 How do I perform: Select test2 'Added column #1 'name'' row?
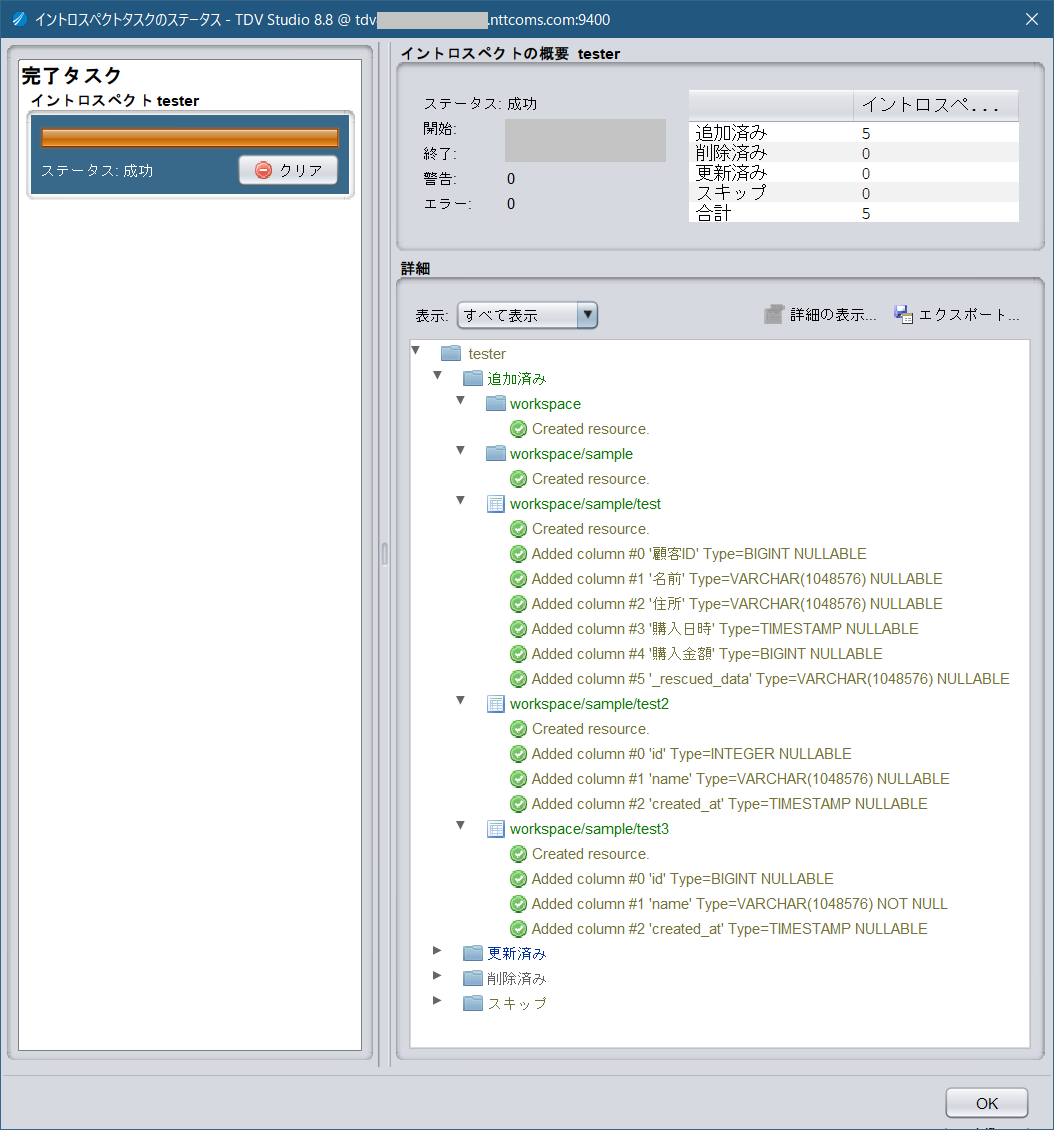pos(741,778)
